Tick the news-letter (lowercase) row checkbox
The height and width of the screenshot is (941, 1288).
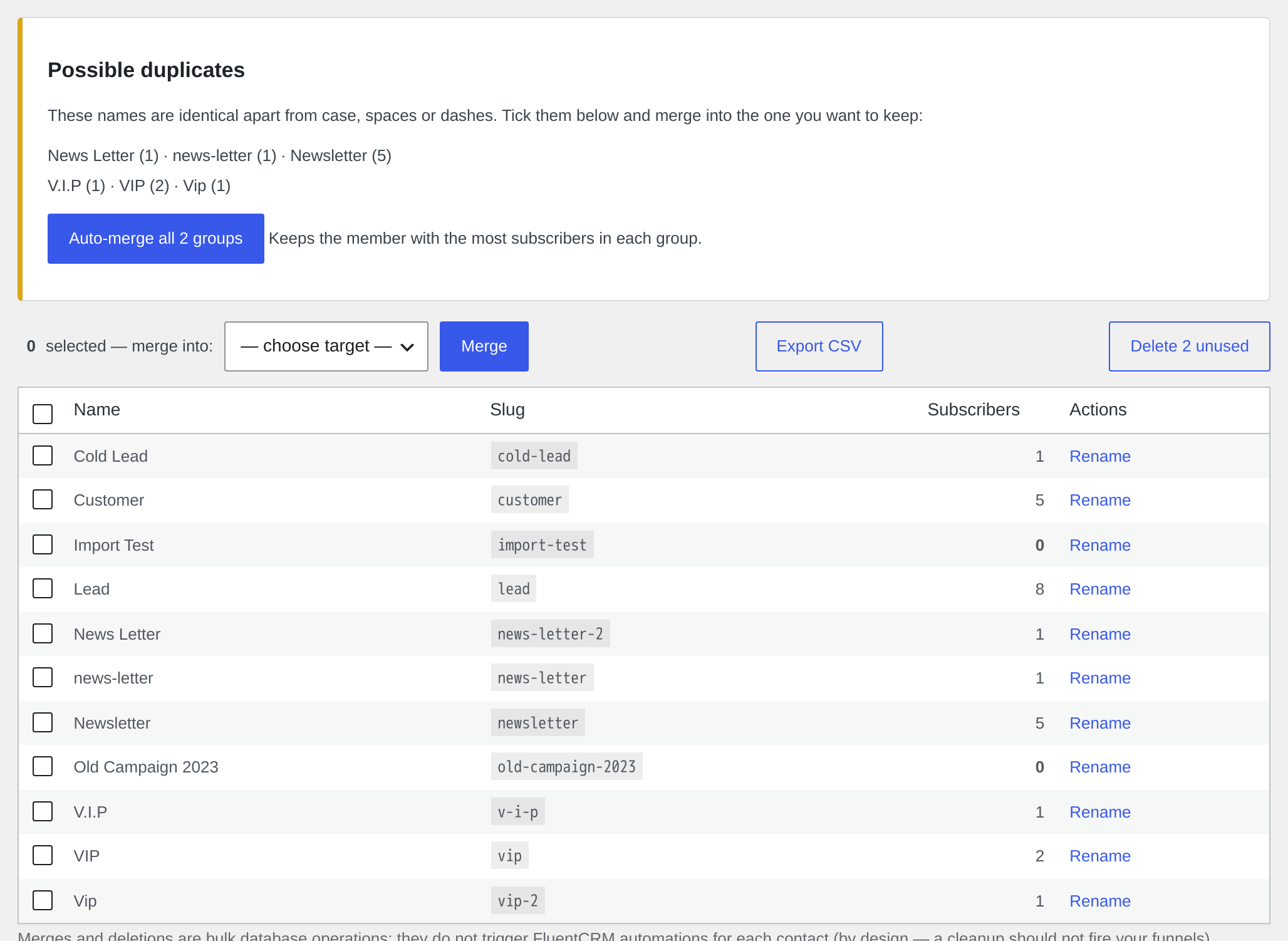(x=43, y=677)
